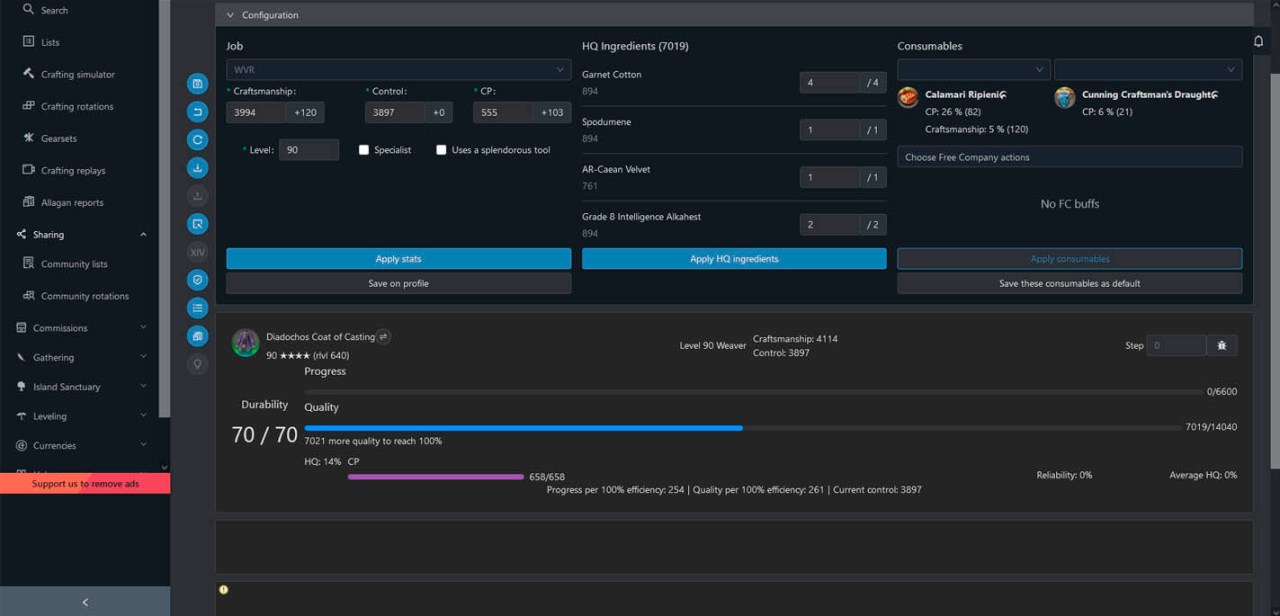Check 'Uses a splendorous tool'
This screenshot has width=1280, height=616.
pos(441,149)
